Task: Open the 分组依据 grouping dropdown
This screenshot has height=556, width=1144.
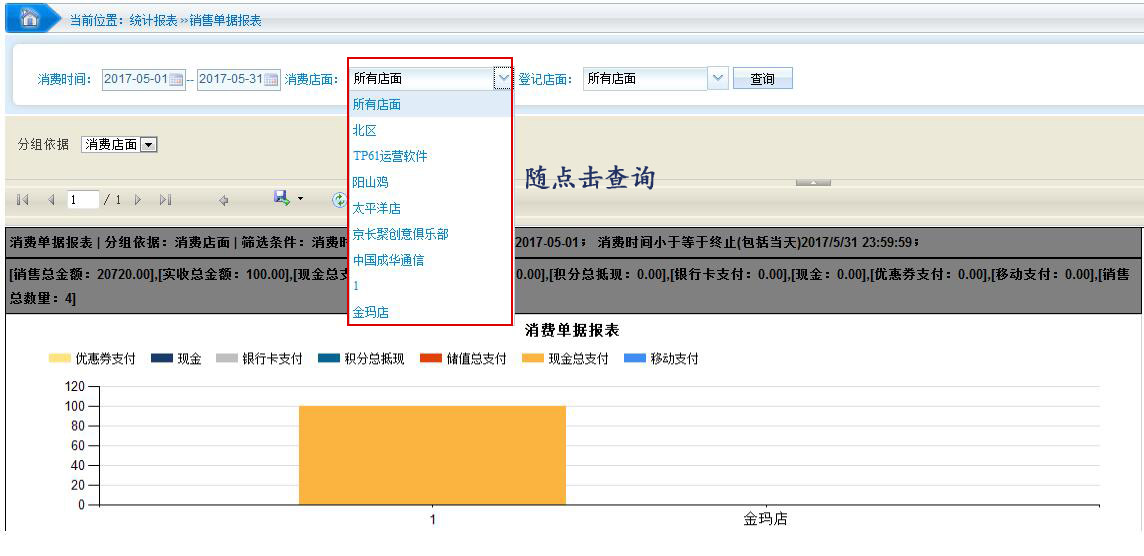Action: [x=149, y=145]
